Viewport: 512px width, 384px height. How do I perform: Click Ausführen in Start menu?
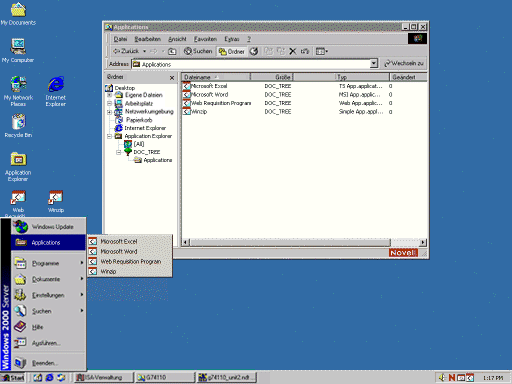tap(48, 343)
